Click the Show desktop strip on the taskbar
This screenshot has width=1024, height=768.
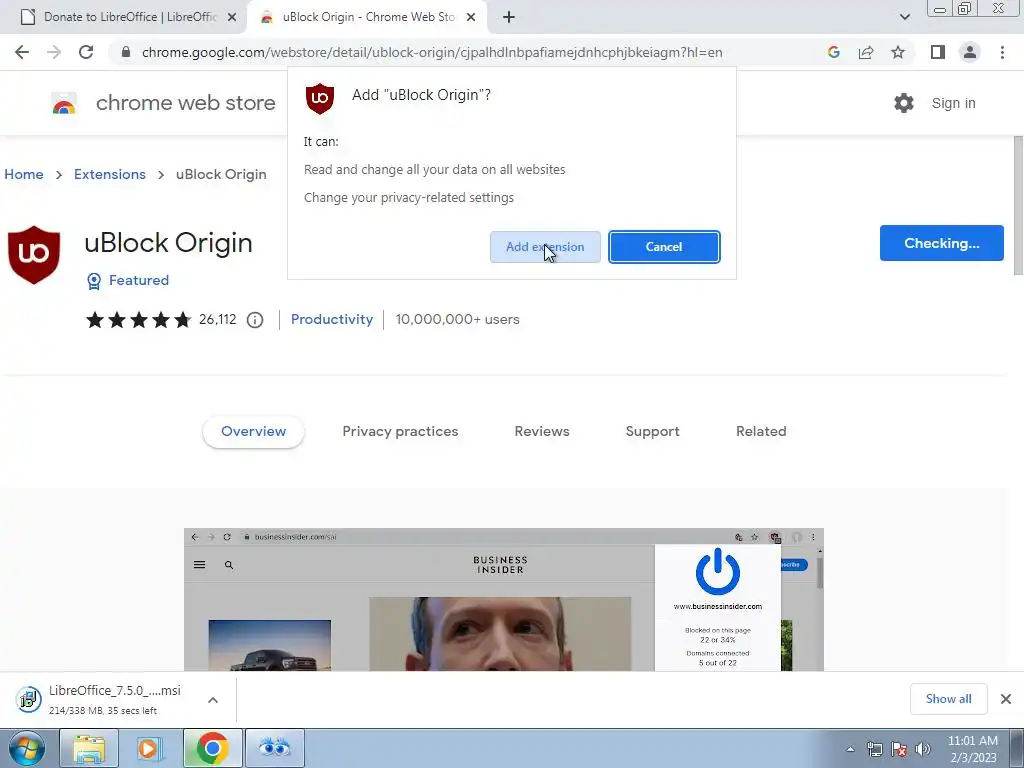[x=1017, y=748]
